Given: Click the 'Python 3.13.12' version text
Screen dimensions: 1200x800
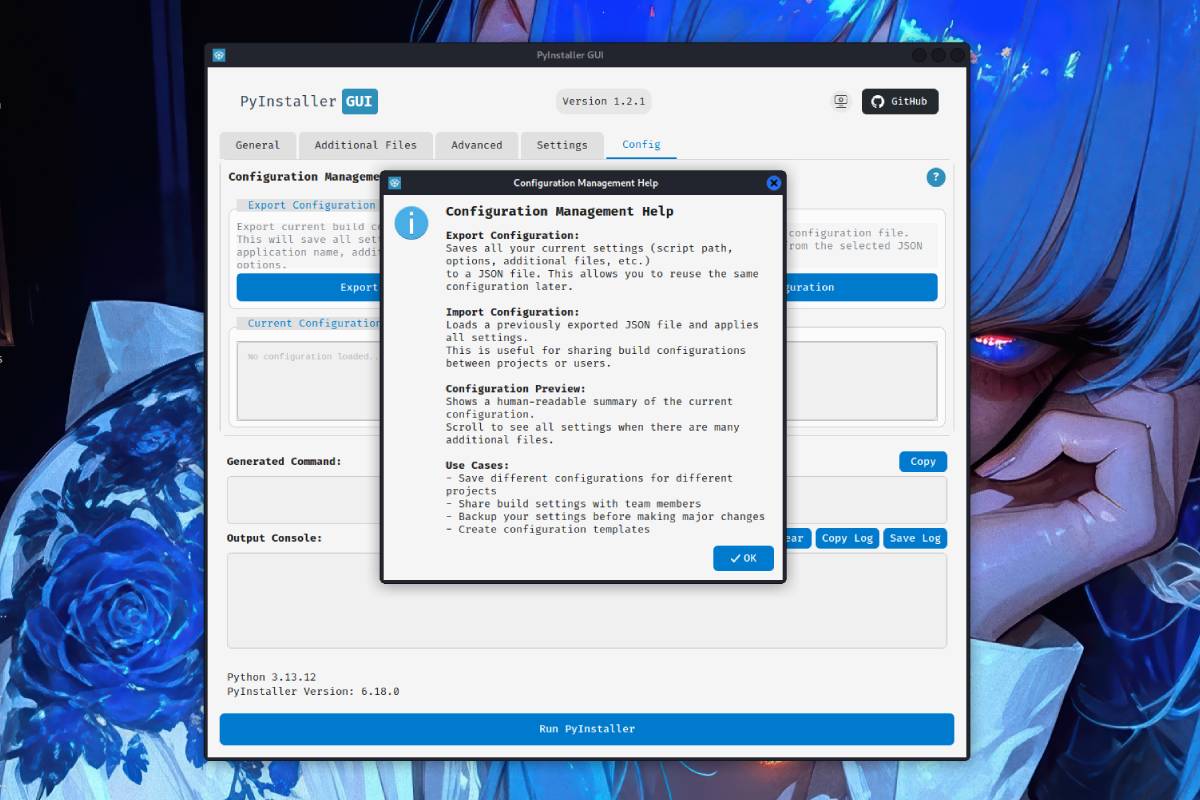Looking at the screenshot, I should pyautogui.click(x=272, y=677).
